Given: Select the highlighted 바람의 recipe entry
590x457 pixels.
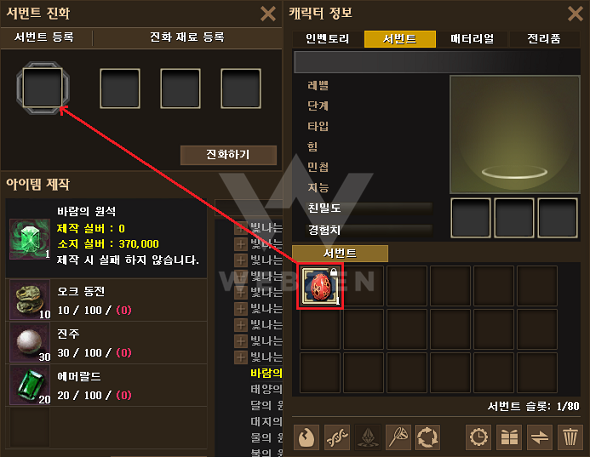Looking at the screenshot, I should (x=266, y=373).
